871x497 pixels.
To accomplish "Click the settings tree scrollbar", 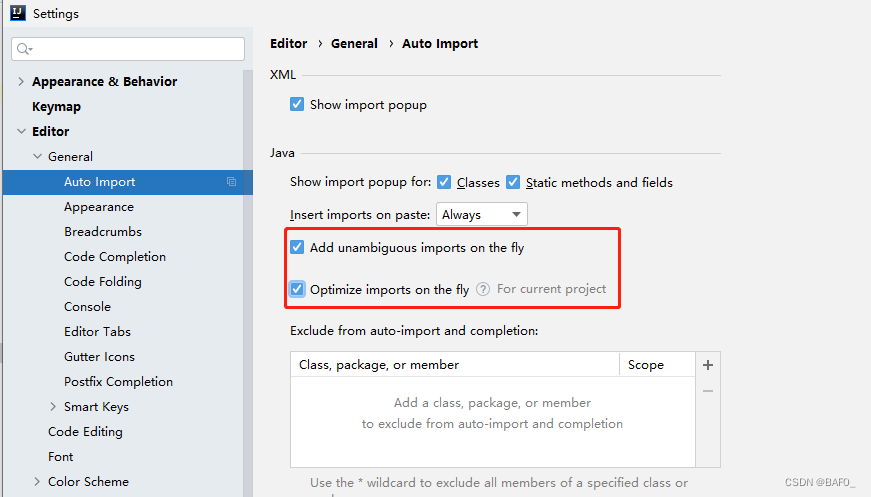I will pos(248,283).
